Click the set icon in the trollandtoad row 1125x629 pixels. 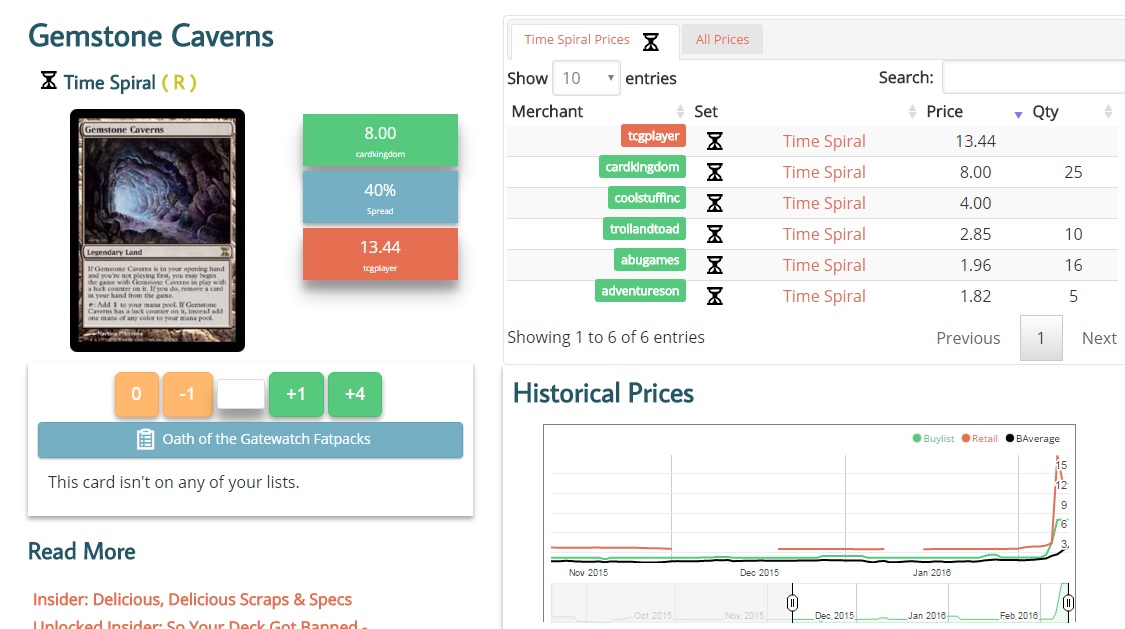[x=714, y=234]
